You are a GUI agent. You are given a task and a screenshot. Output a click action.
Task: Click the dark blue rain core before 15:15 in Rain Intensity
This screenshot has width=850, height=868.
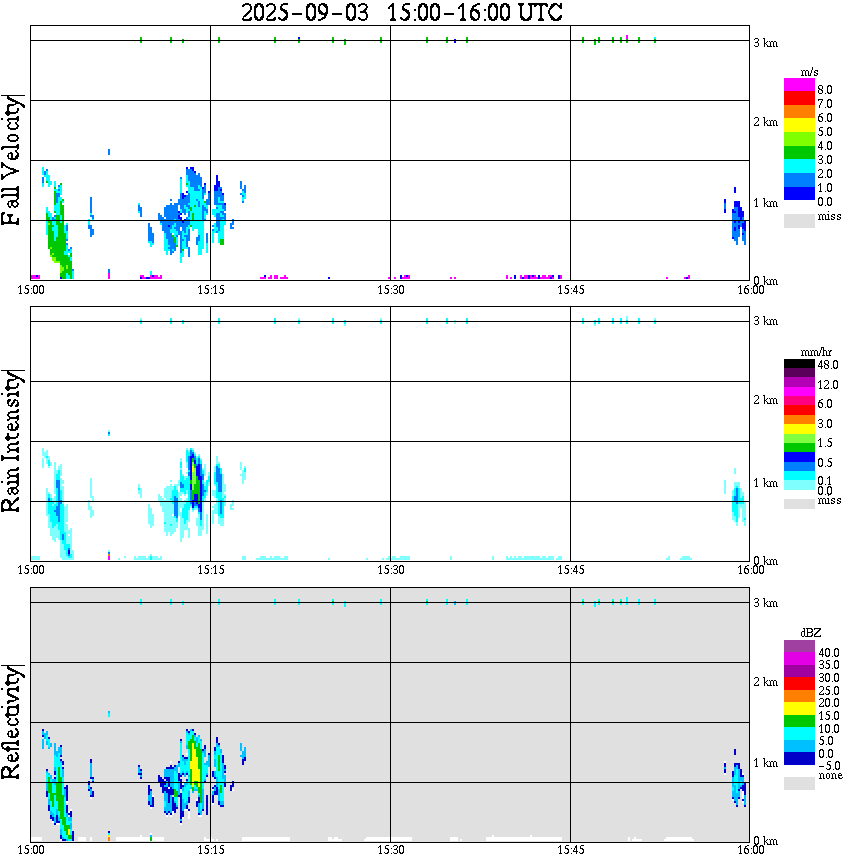[194, 479]
